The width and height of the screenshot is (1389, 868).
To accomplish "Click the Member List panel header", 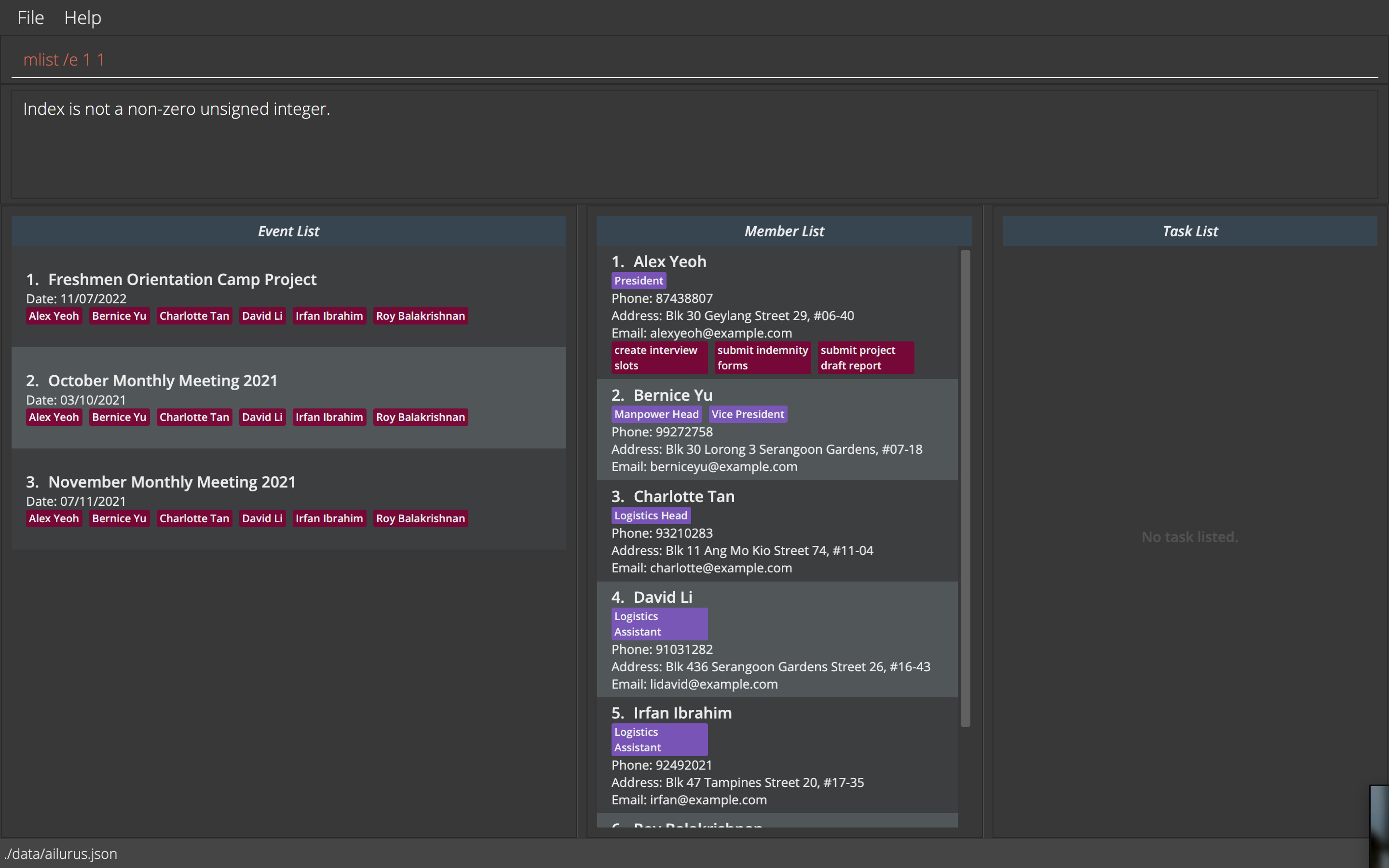I will (x=785, y=231).
